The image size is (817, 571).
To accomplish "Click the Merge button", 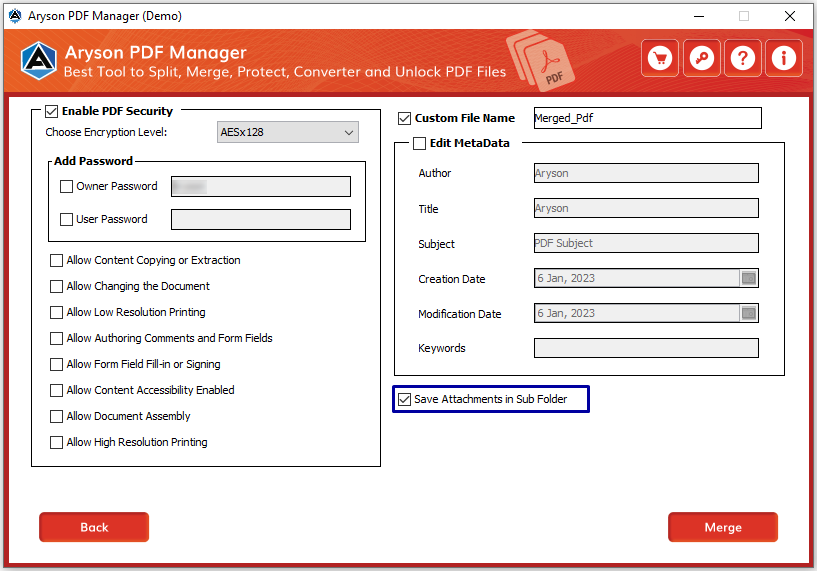I will coord(723,527).
